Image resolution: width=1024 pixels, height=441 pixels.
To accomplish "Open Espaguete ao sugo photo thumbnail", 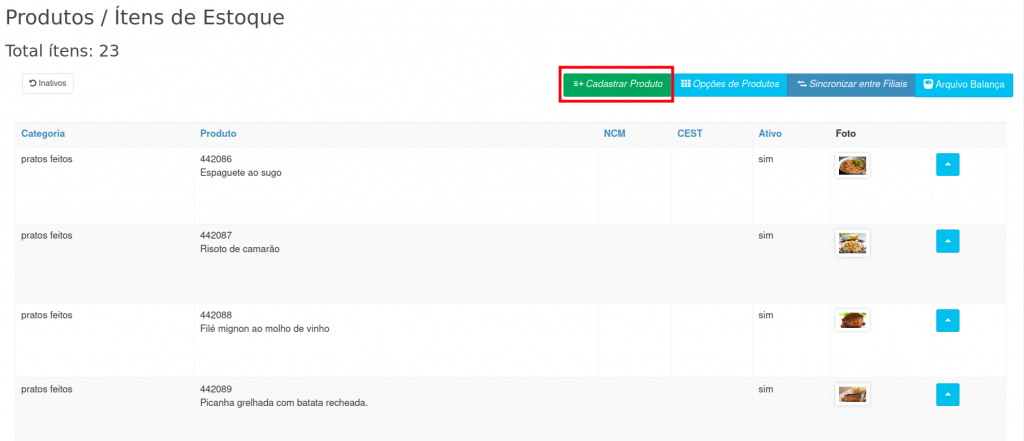I will tap(852, 165).
